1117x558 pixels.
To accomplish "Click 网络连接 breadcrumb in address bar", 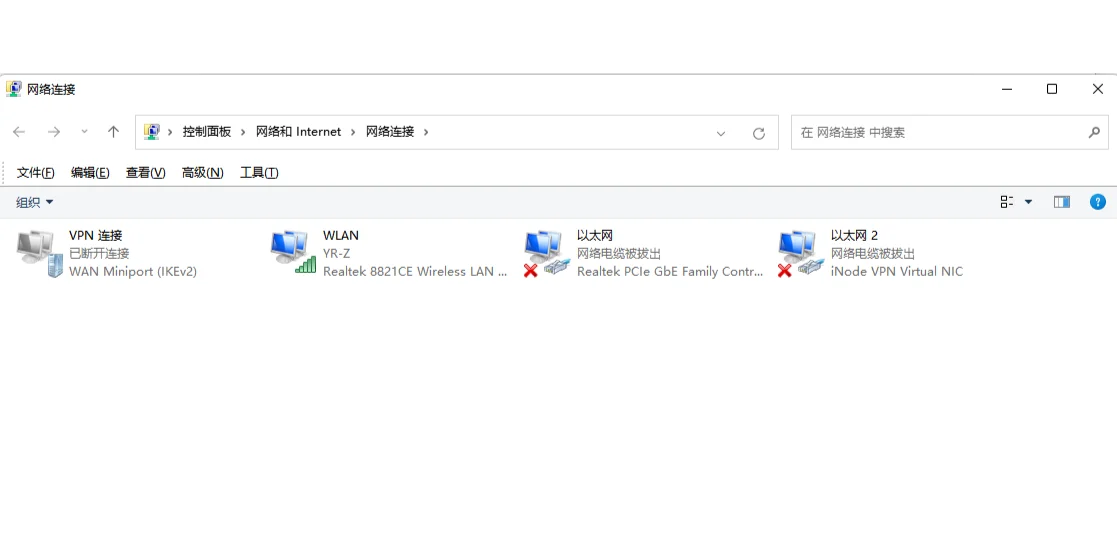I will 390,132.
